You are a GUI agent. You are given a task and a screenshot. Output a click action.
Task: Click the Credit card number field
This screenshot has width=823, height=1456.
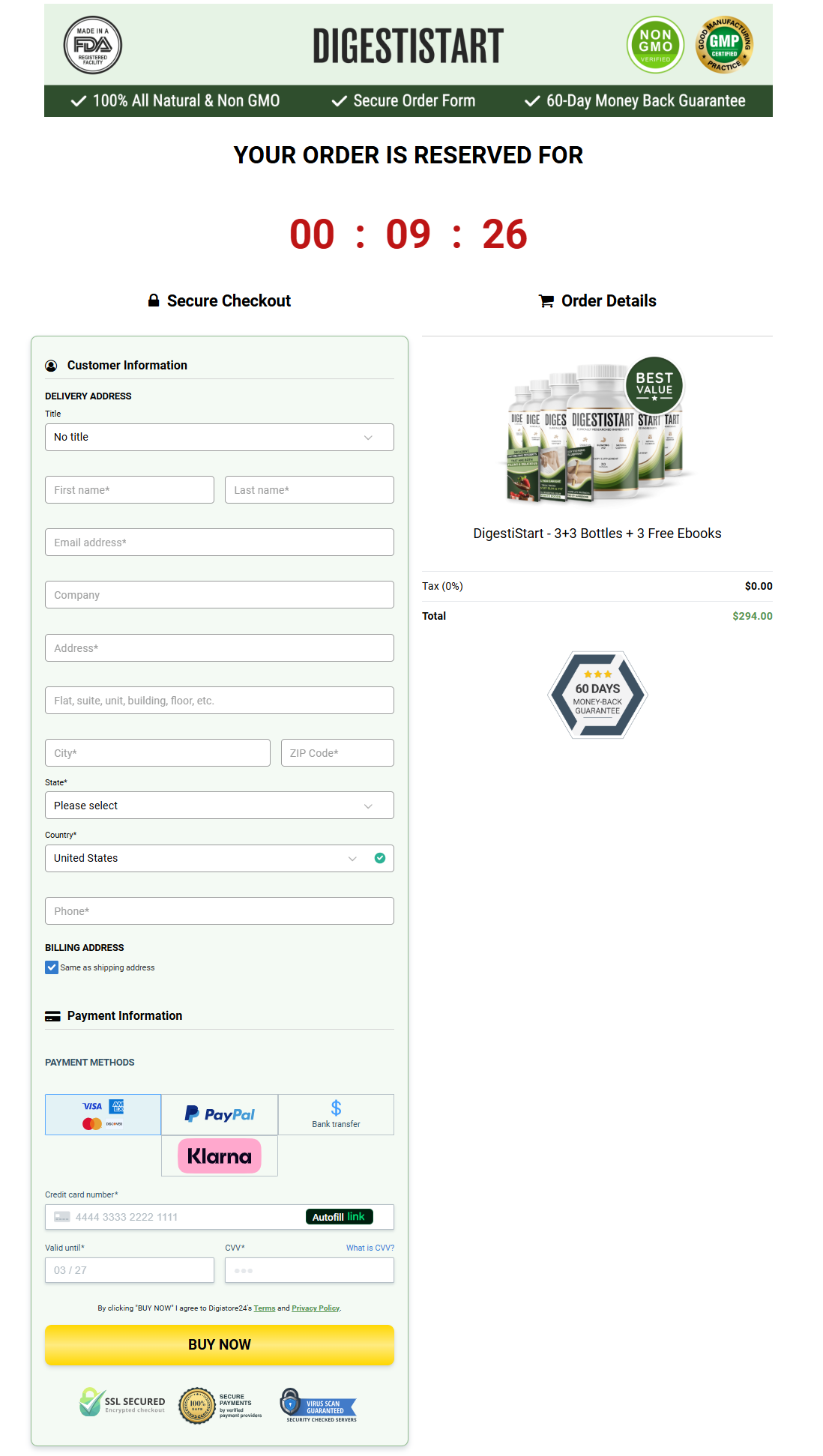[220, 1217]
